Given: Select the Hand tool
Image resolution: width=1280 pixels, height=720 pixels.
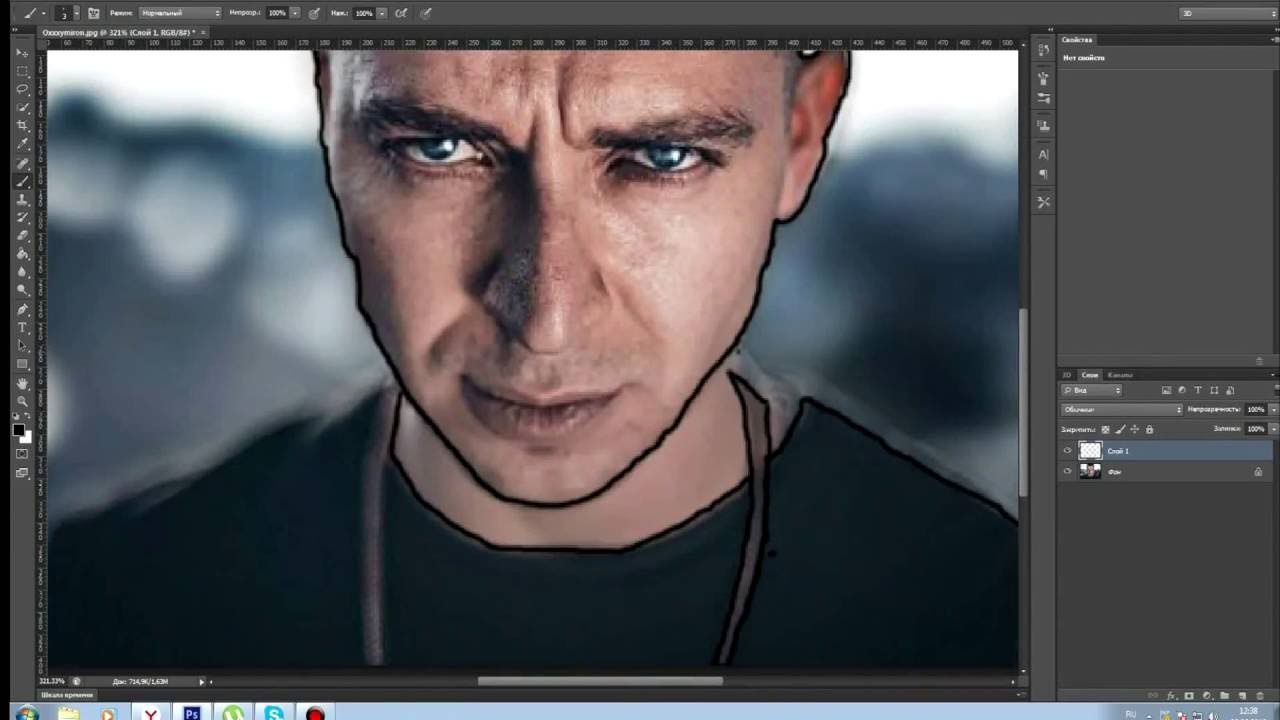Looking at the screenshot, I should point(22,383).
